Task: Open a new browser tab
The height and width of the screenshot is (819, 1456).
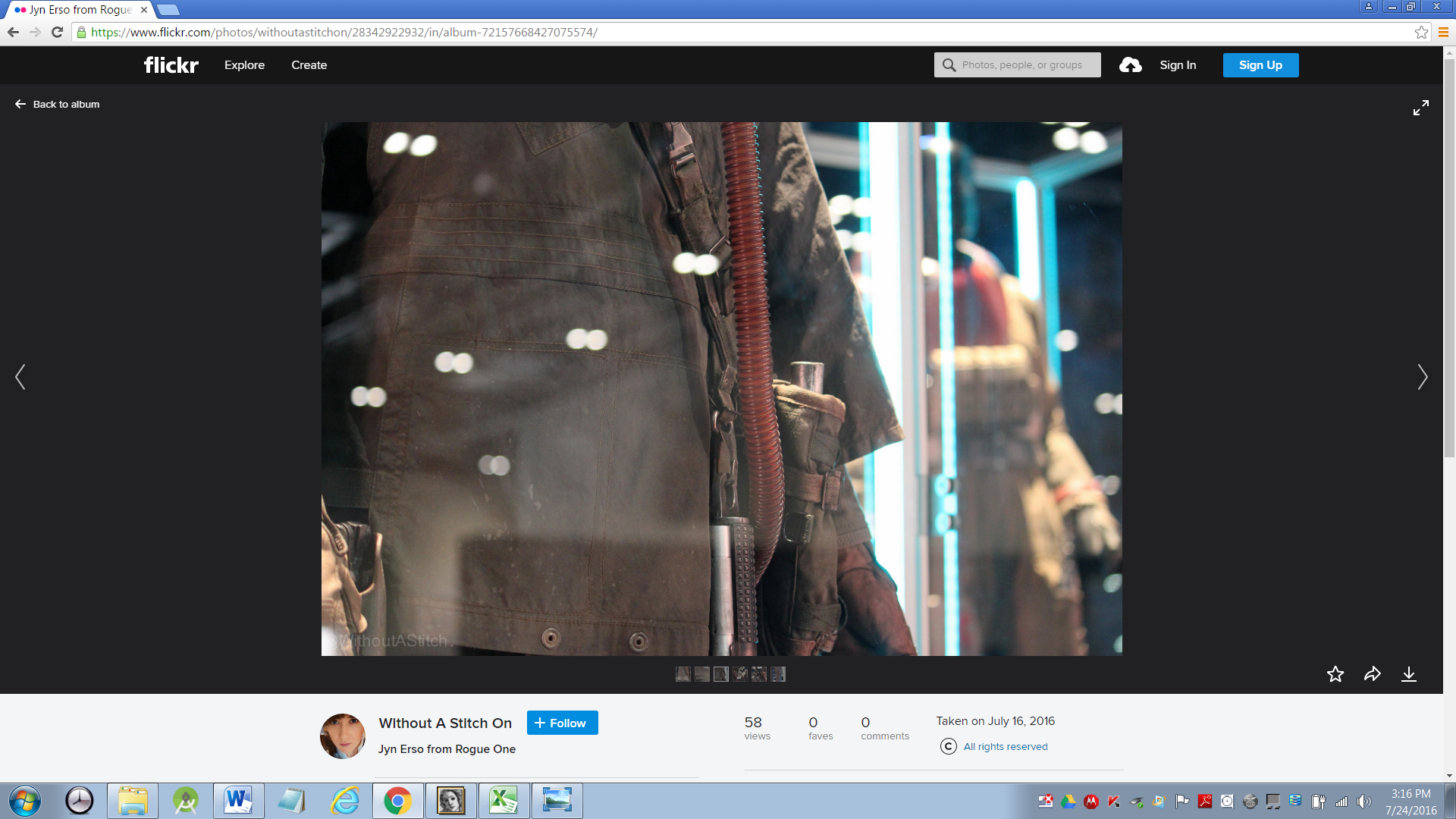Action: pyautogui.click(x=168, y=10)
